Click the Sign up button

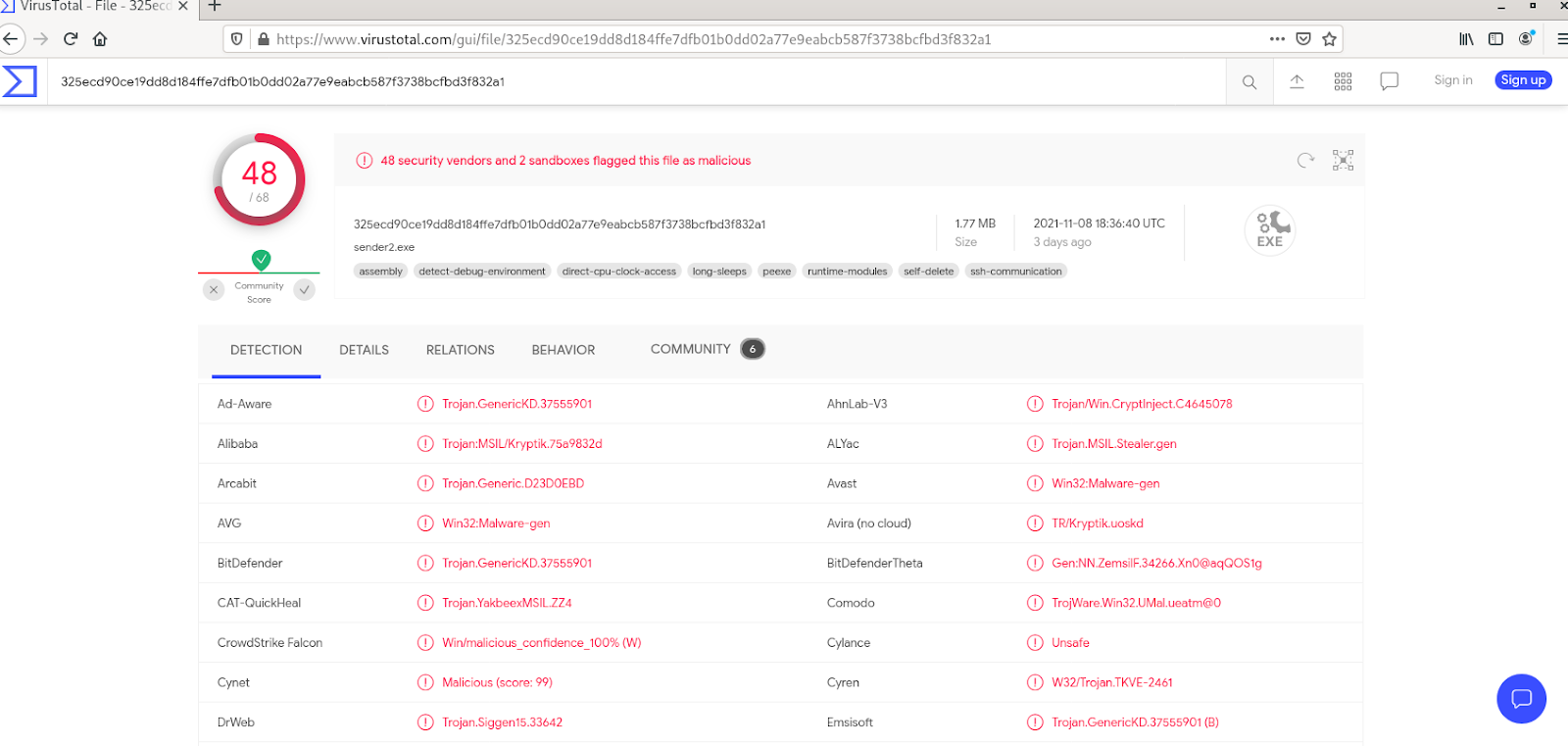pos(1523,80)
